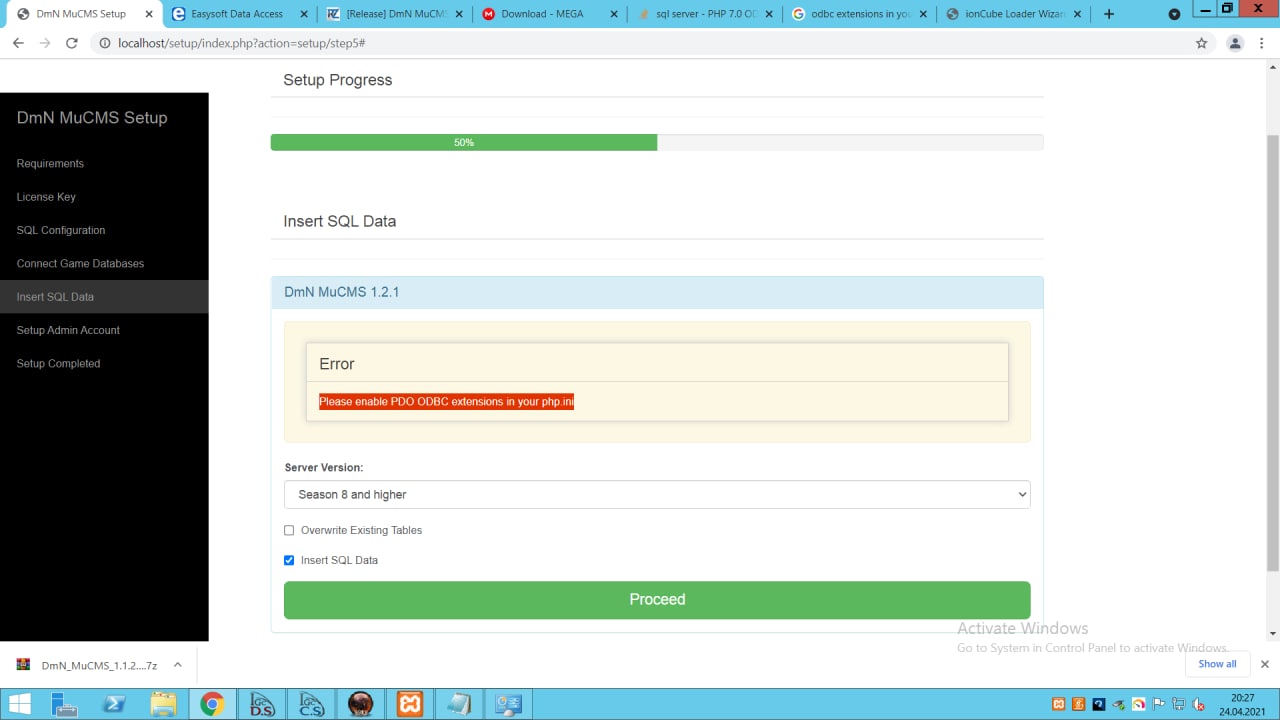Click the safely remove hardware tray icon
Screen dimensions: 1280x720
1119,704
